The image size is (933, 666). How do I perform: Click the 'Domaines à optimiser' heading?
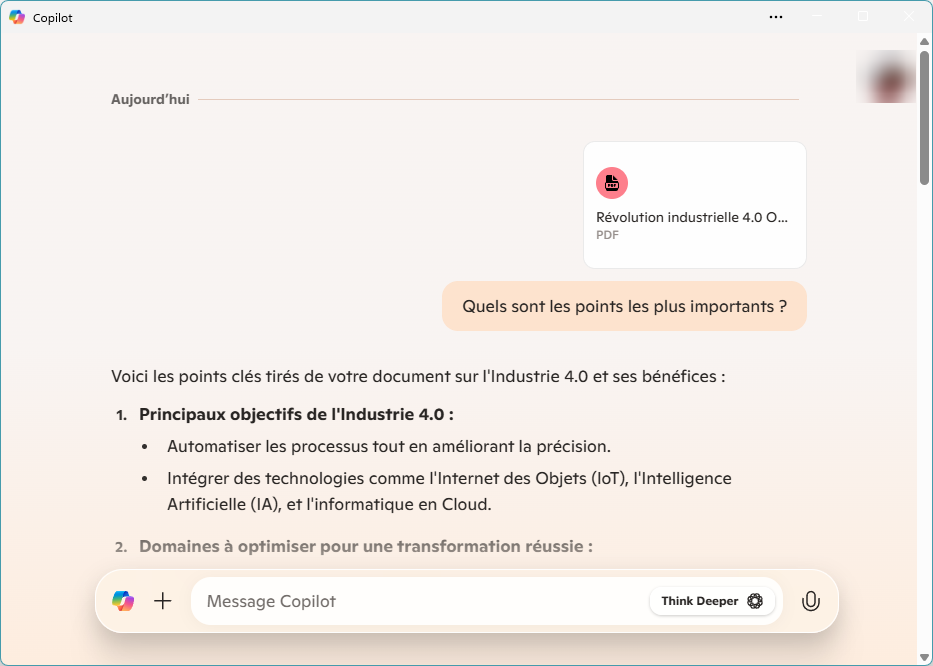(366, 546)
